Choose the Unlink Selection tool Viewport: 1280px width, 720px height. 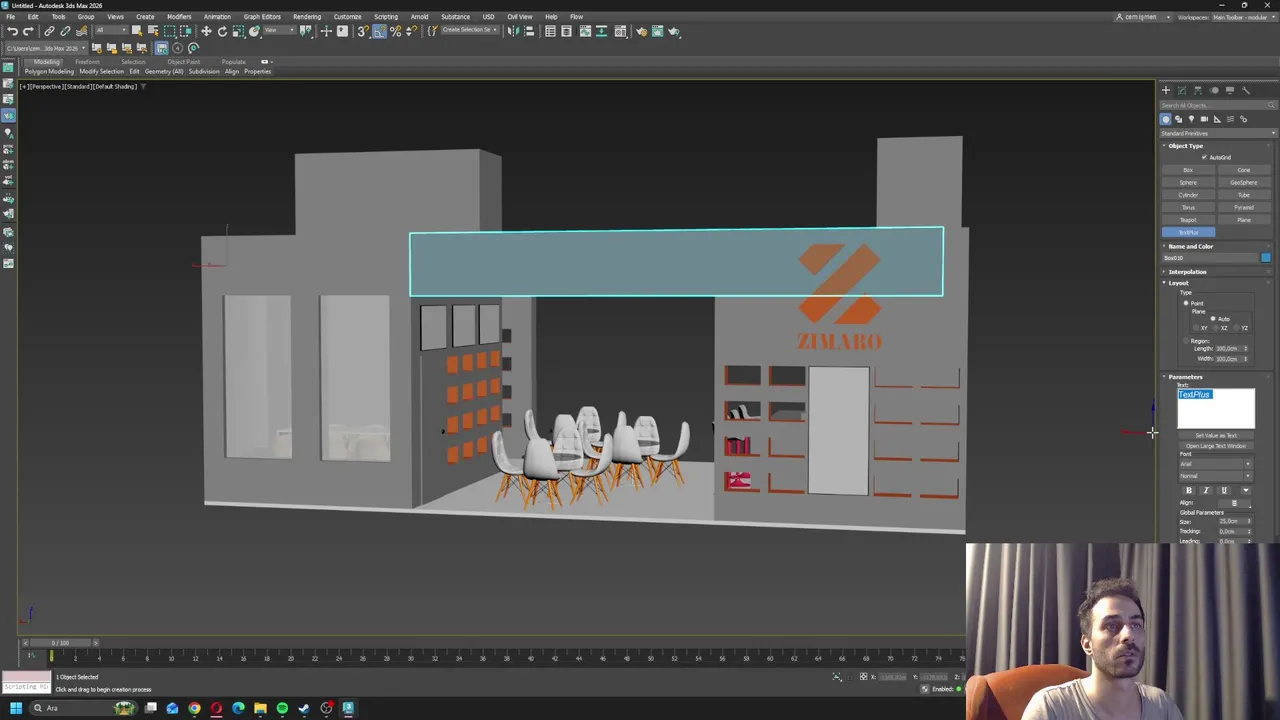(65, 31)
